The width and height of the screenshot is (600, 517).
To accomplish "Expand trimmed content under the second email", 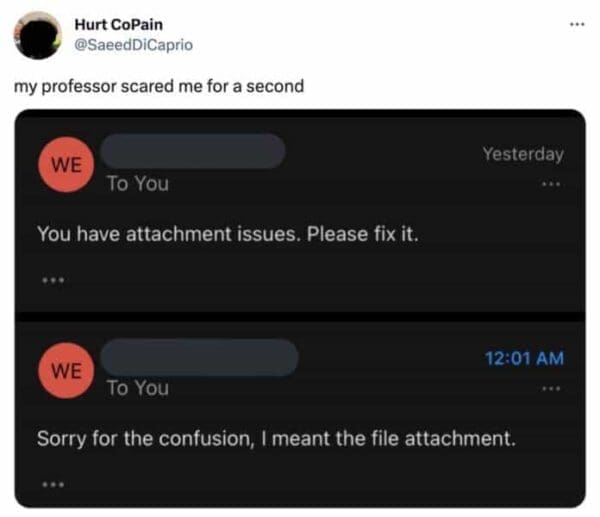I will tap(52, 485).
